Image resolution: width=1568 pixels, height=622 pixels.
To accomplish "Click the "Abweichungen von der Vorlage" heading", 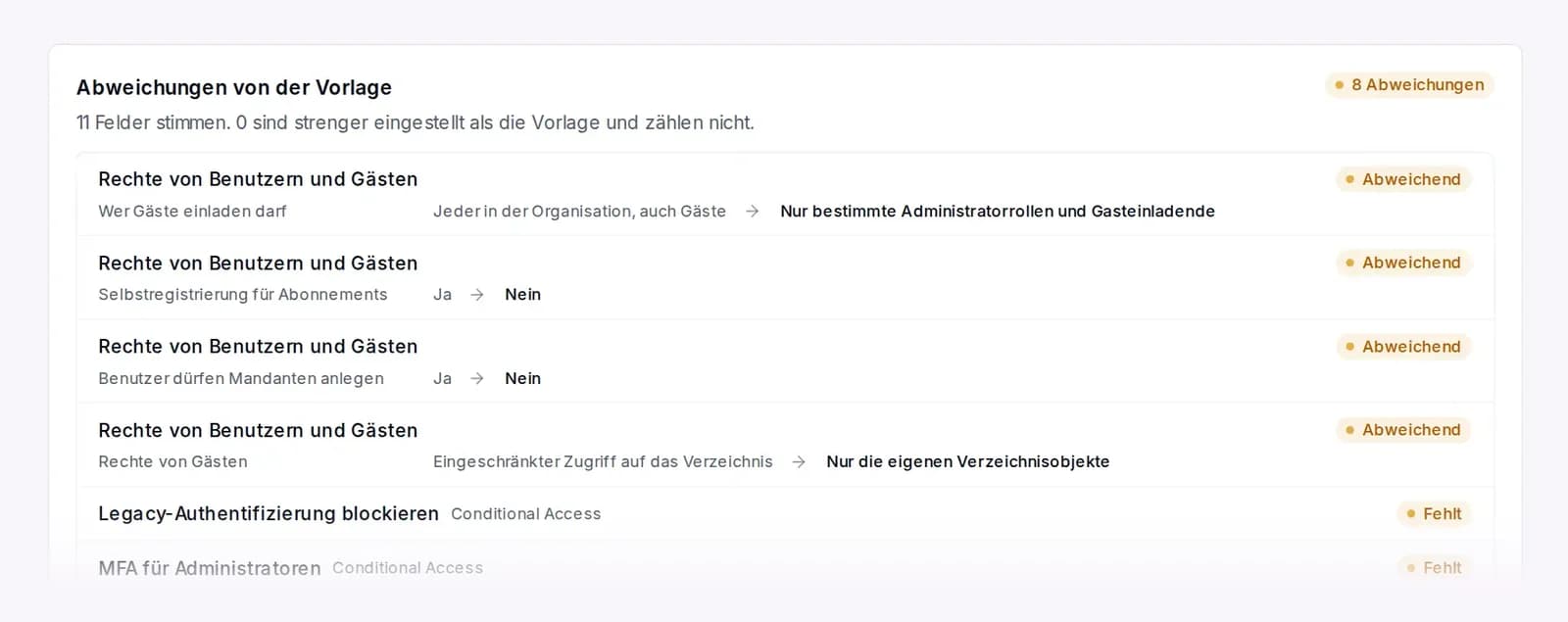I will coord(234,87).
